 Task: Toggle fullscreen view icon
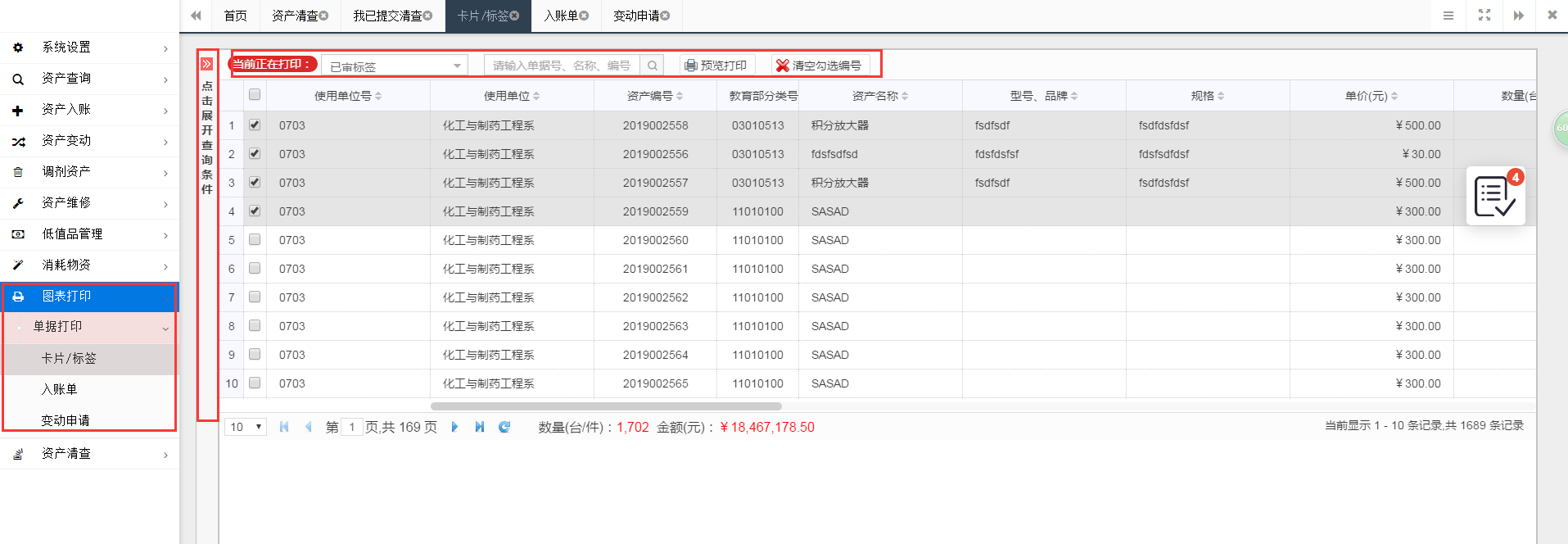(1484, 16)
